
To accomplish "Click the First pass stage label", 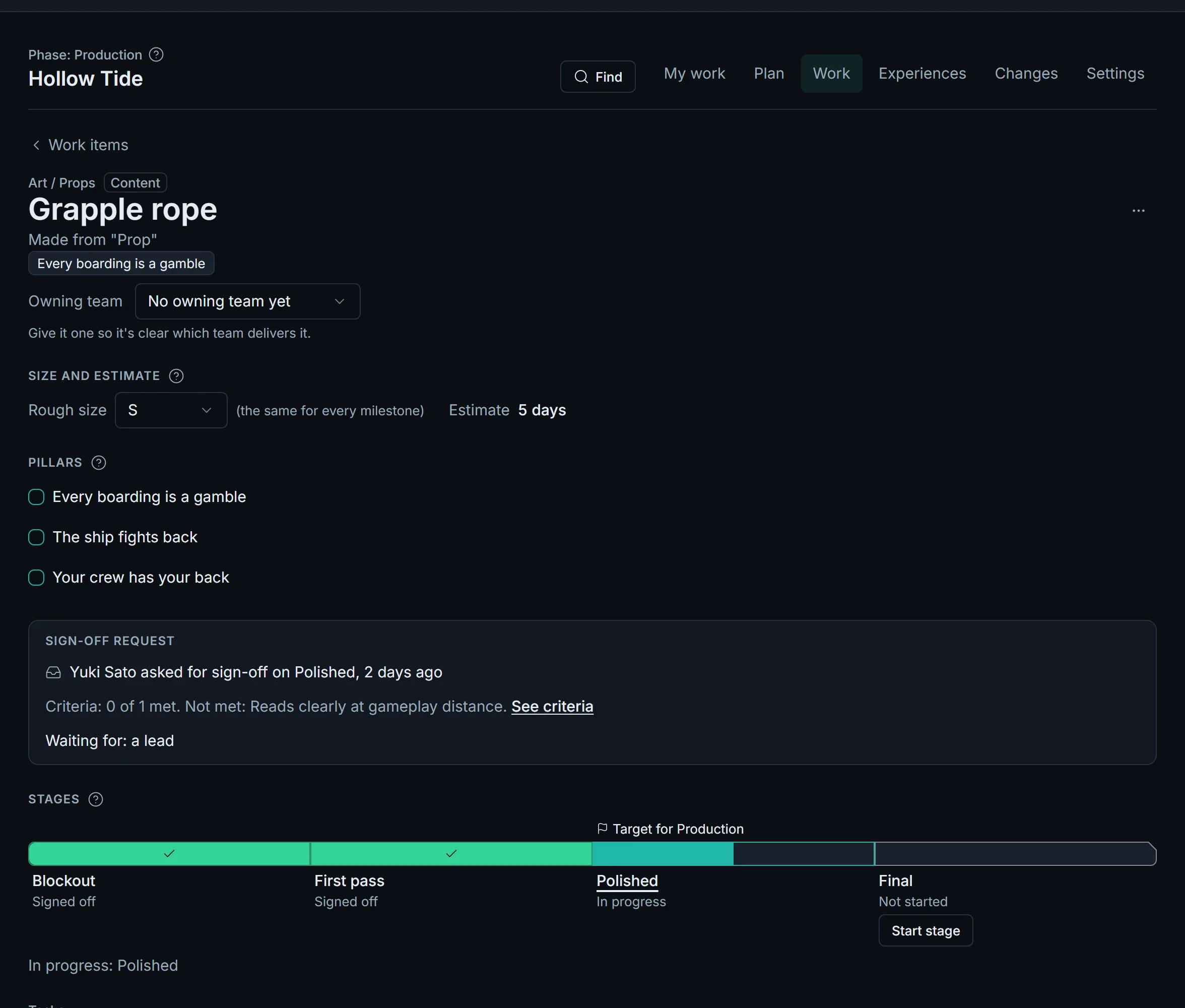I will pyautogui.click(x=349, y=880).
